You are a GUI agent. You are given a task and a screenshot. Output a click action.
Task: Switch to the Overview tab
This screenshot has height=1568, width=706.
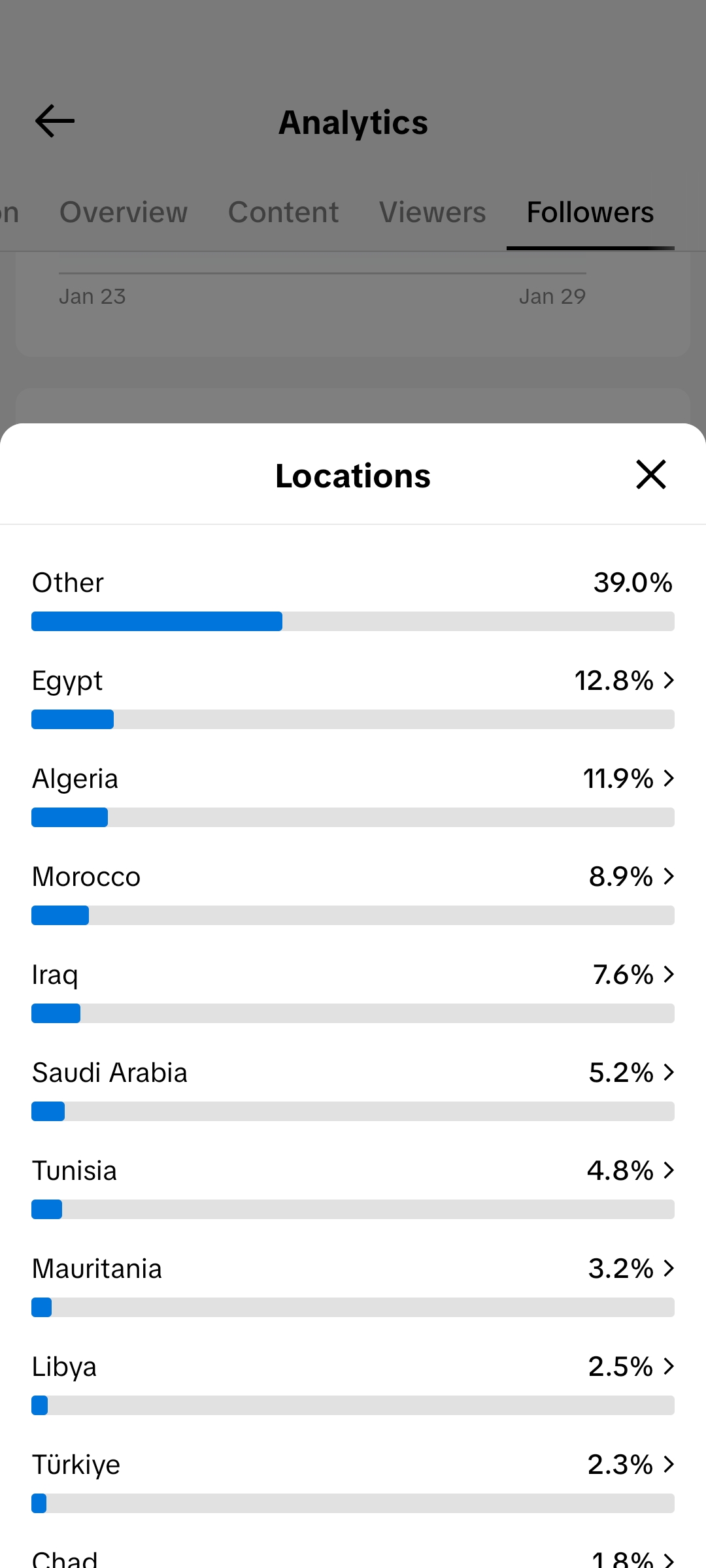[x=124, y=212]
